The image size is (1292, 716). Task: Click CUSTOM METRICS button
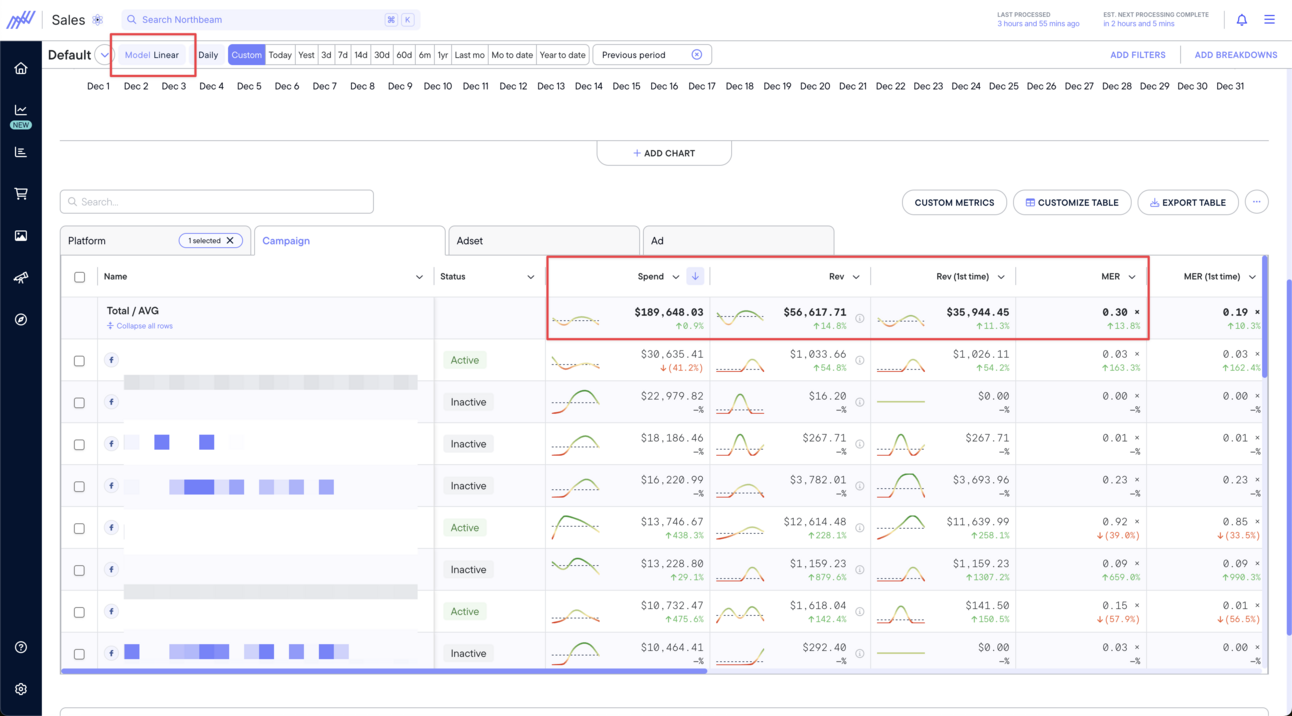[954, 202]
